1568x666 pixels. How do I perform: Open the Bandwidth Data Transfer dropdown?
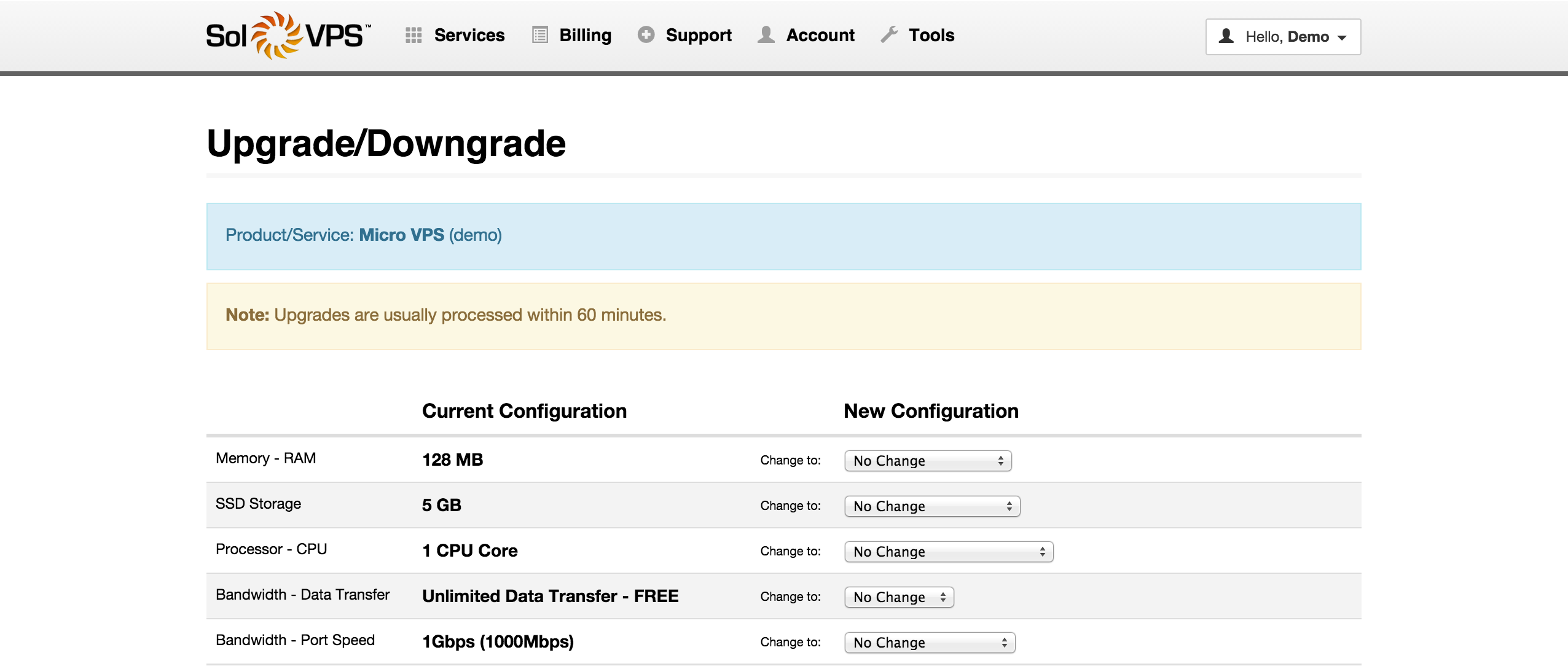pyautogui.click(x=898, y=597)
